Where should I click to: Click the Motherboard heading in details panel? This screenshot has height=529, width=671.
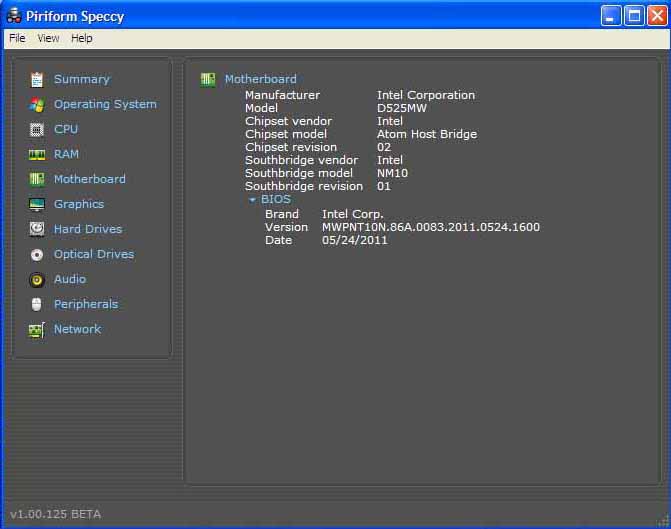pyautogui.click(x=260, y=79)
